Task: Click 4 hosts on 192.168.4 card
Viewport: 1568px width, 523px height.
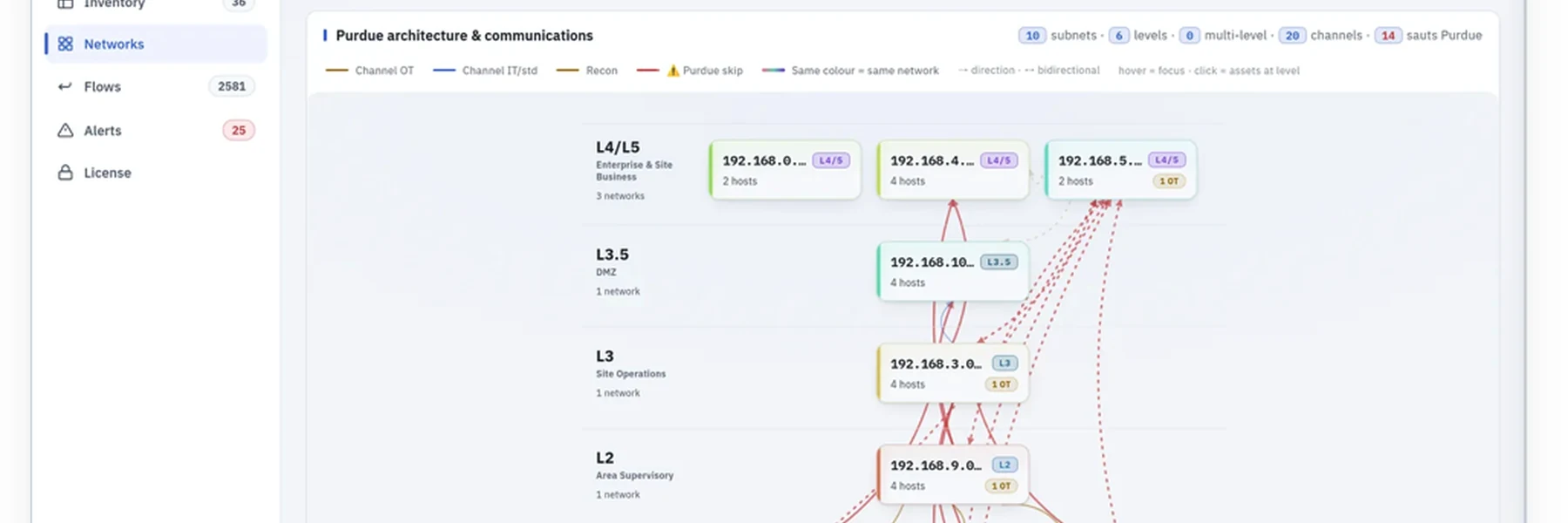Action: [x=908, y=181]
